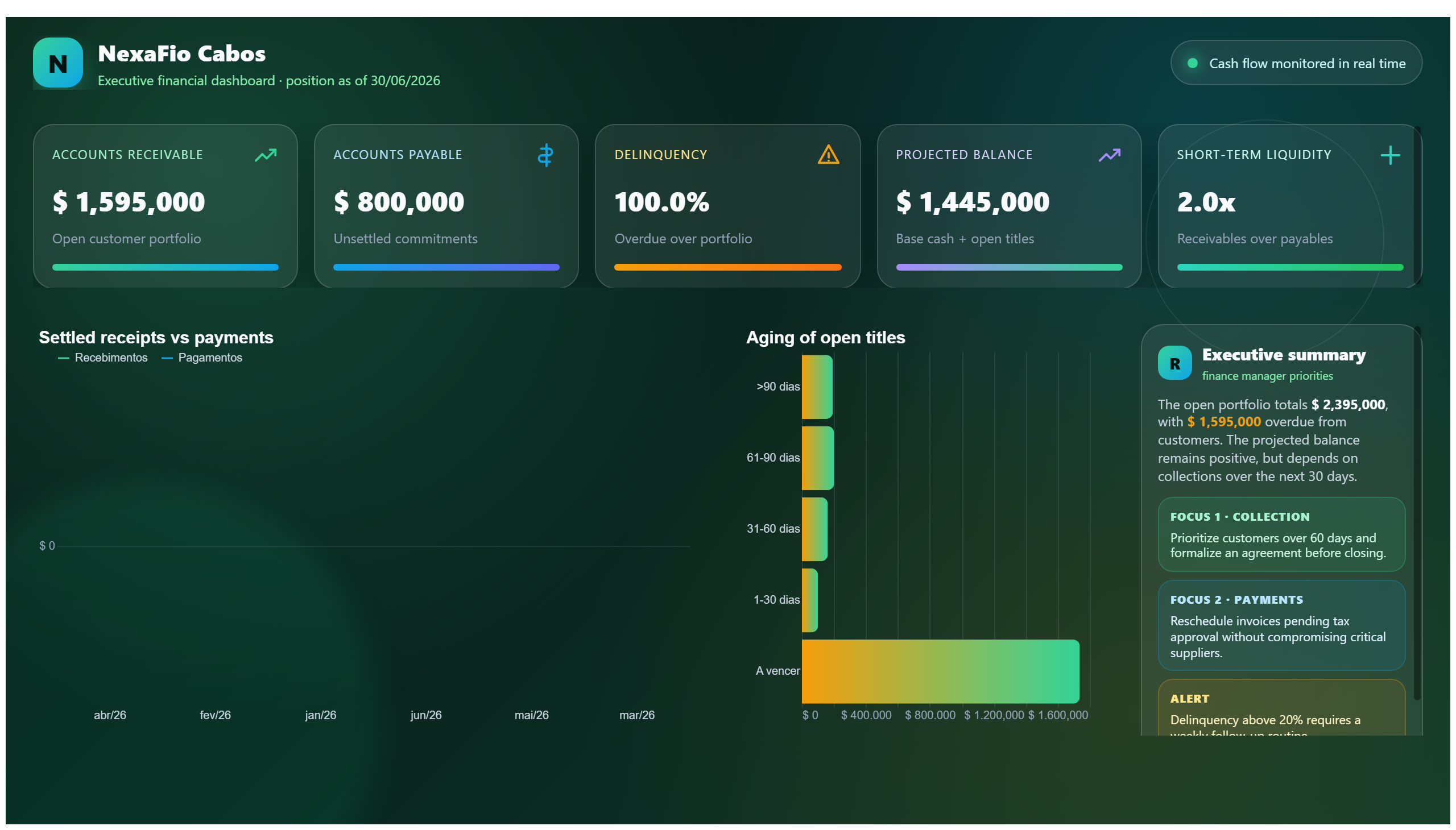1456x830 pixels.
Task: Click the NexaFio Cabos company name
Action: 182,54
